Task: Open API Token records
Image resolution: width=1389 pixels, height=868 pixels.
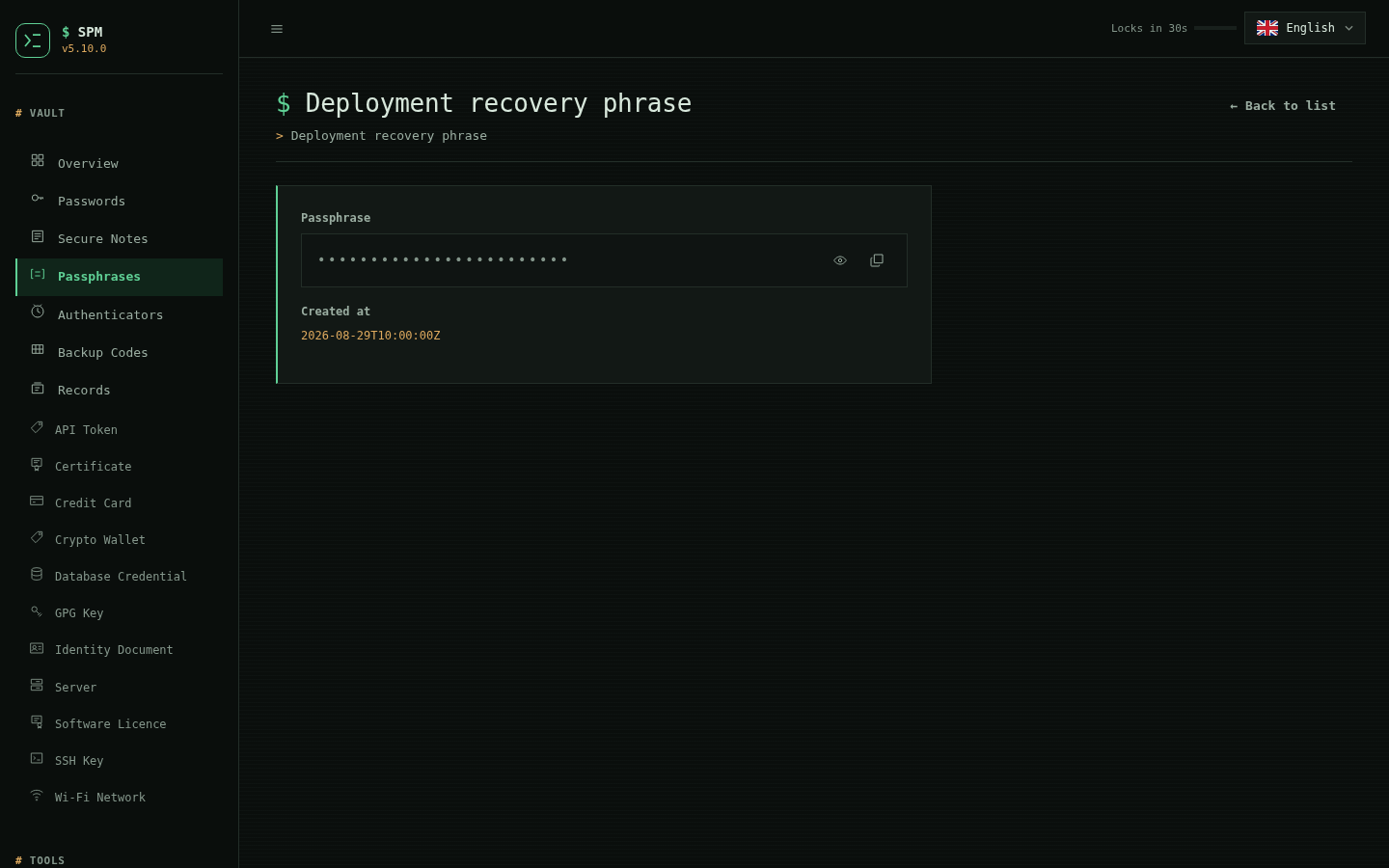Action: pos(120,429)
